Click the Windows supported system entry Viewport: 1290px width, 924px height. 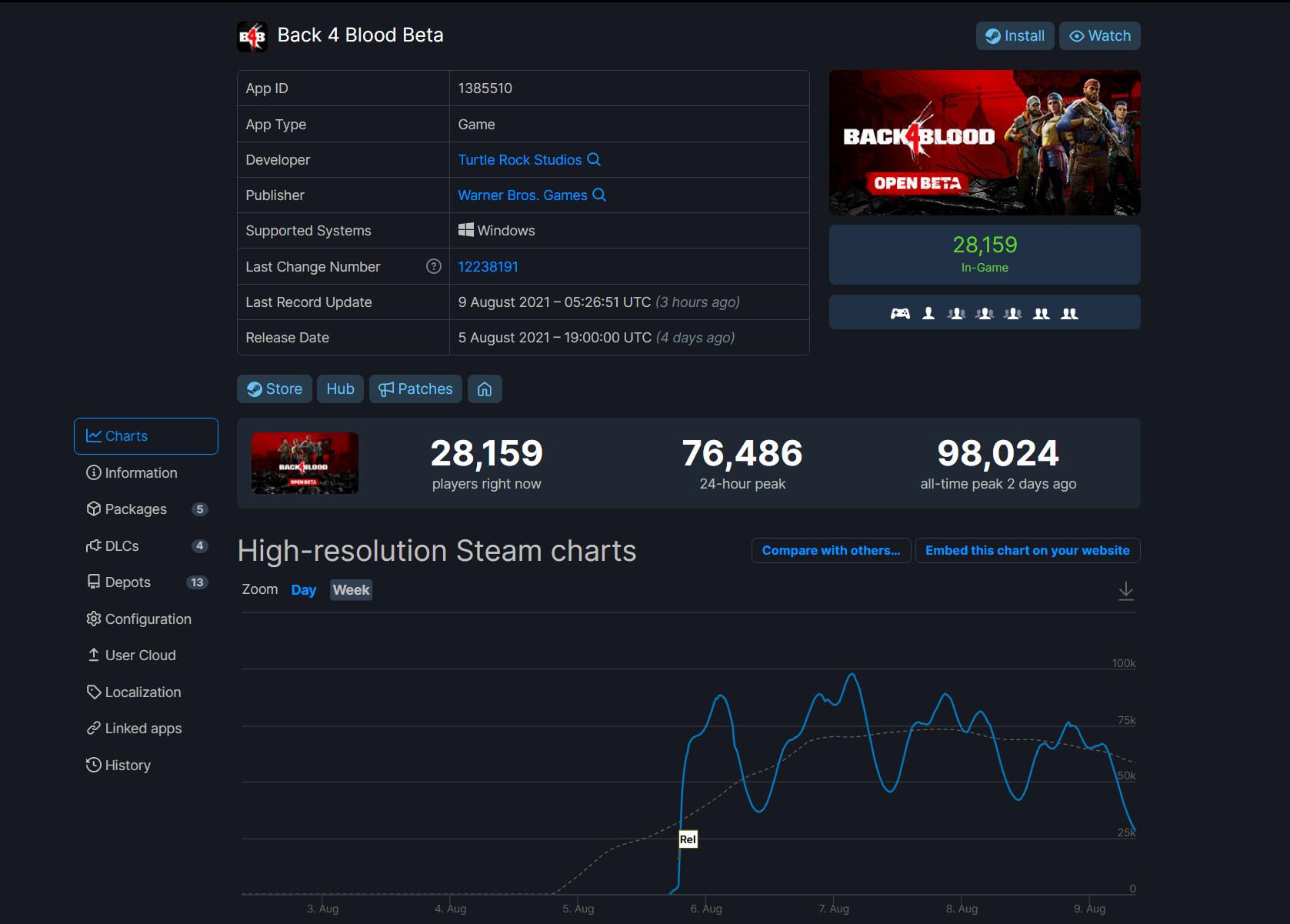(x=497, y=231)
